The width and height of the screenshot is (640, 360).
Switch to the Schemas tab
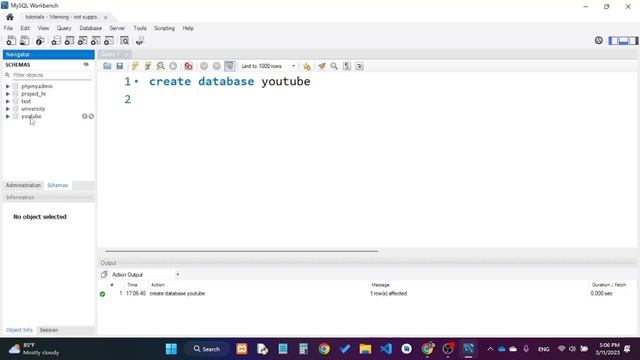pyautogui.click(x=58, y=185)
